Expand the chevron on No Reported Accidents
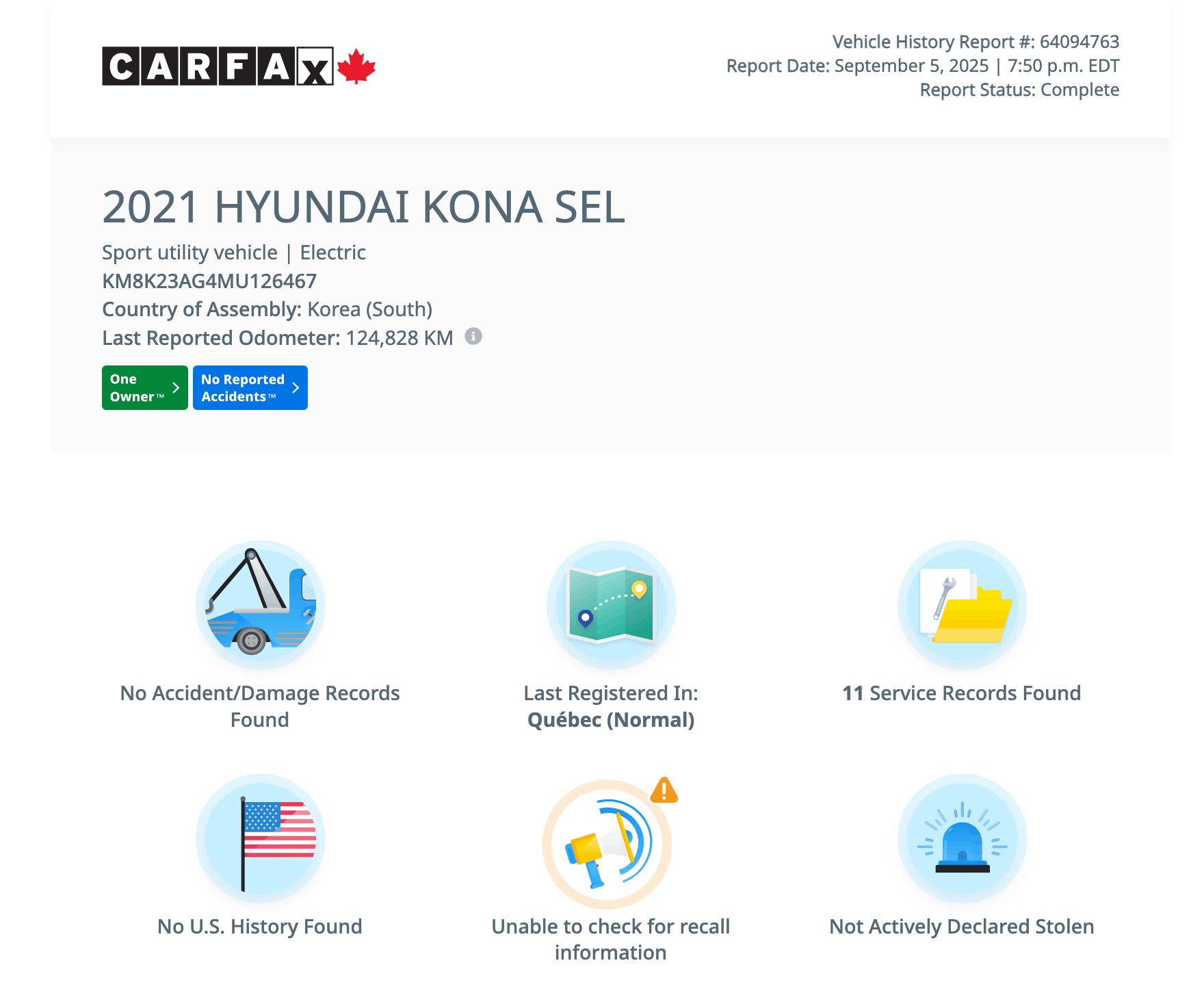The image size is (1204, 991). click(x=296, y=388)
